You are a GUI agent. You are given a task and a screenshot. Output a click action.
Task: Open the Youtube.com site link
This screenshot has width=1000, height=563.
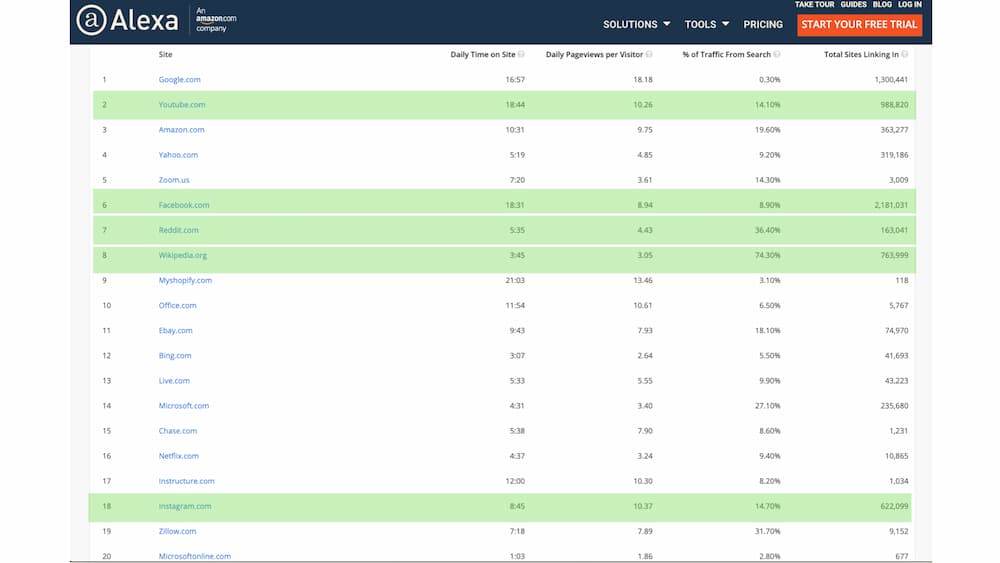click(x=182, y=105)
